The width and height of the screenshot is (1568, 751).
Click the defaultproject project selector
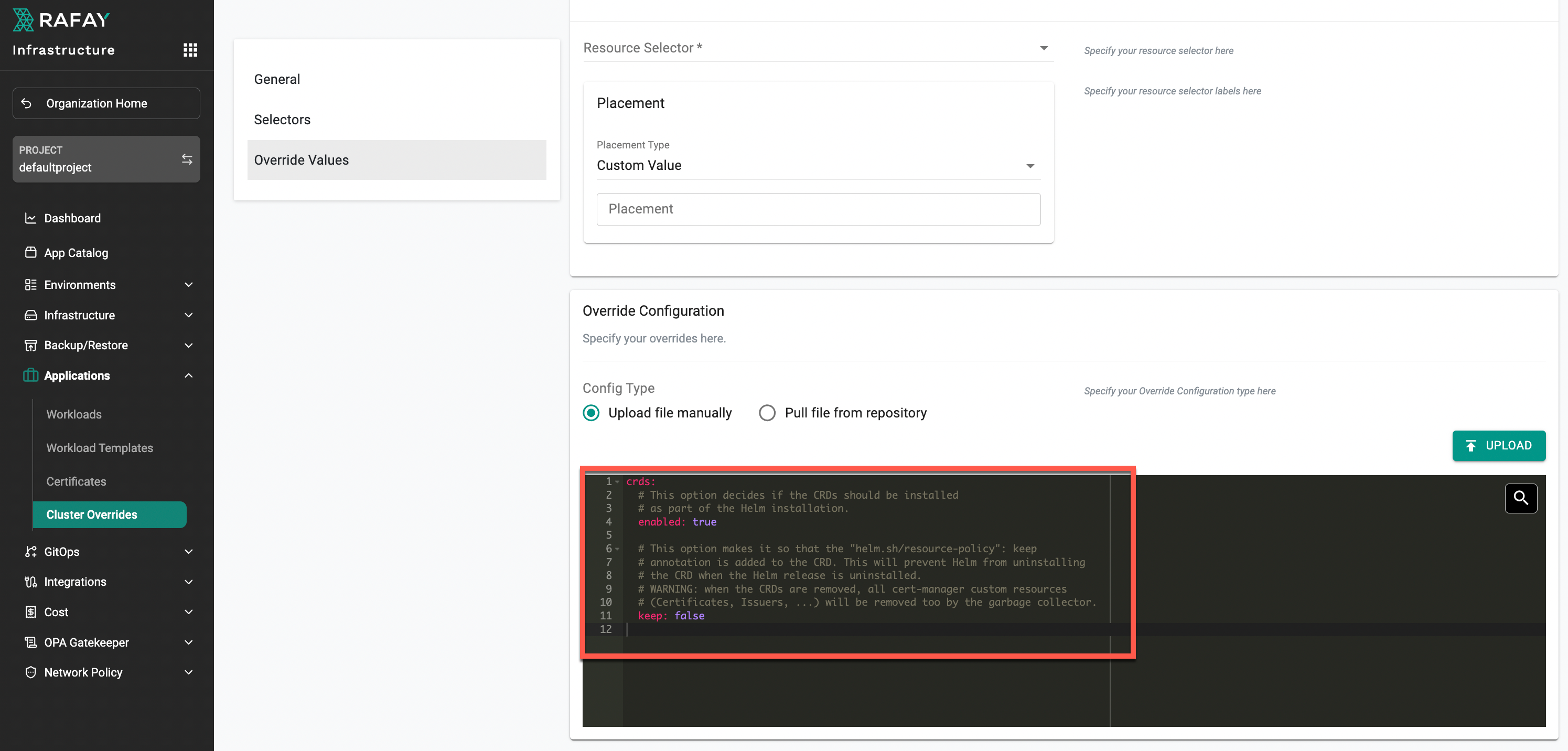click(106, 159)
